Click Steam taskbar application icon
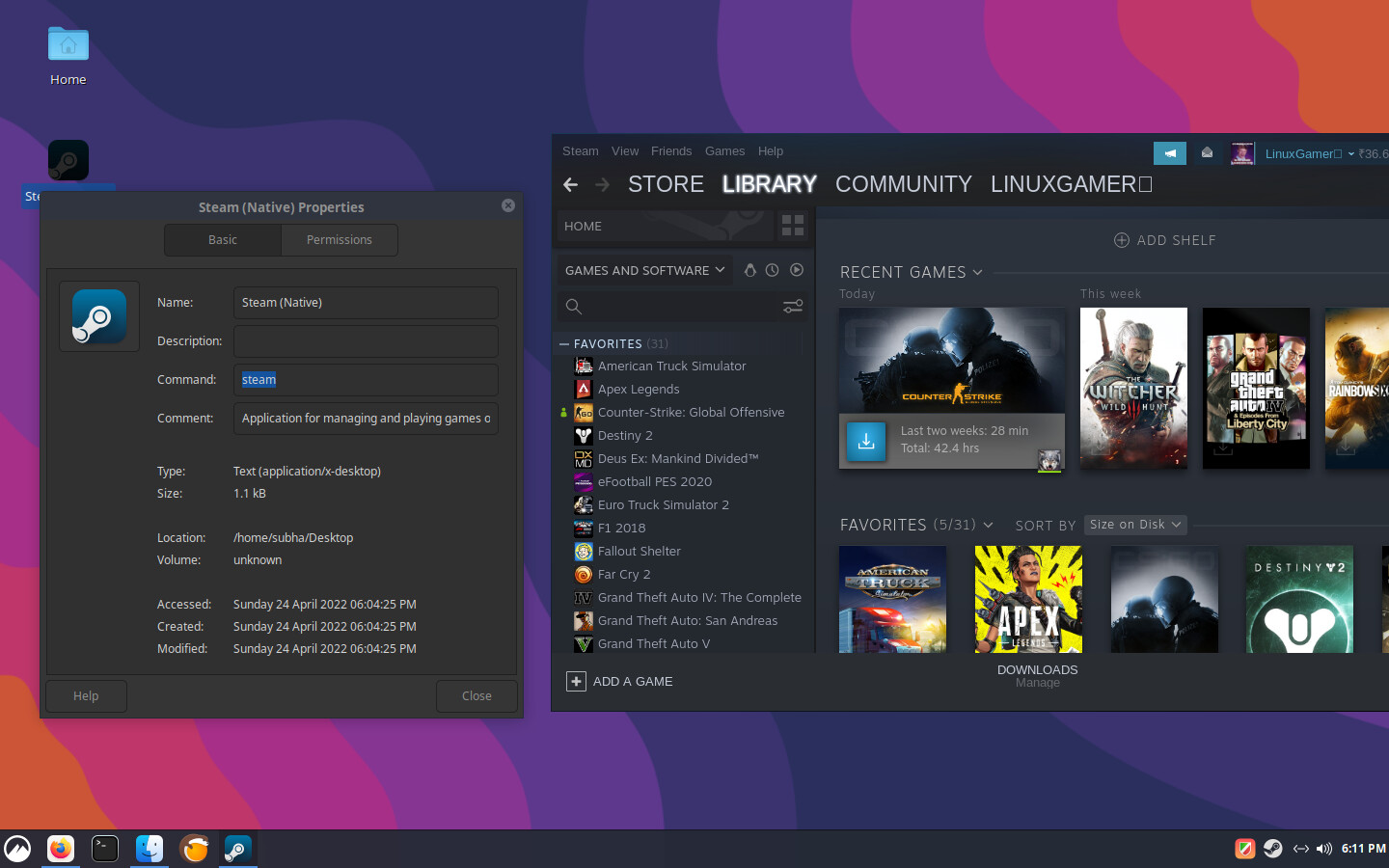This screenshot has height=868, width=1389. pos(237,849)
